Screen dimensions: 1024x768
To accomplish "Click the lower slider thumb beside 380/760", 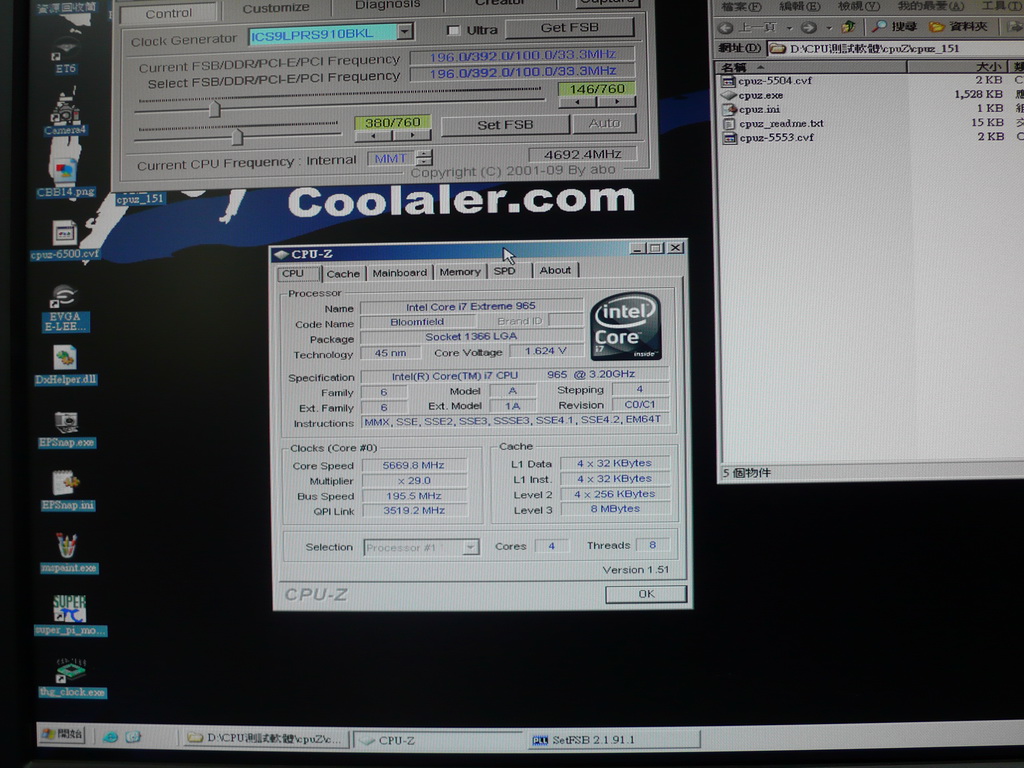I will [x=237, y=136].
